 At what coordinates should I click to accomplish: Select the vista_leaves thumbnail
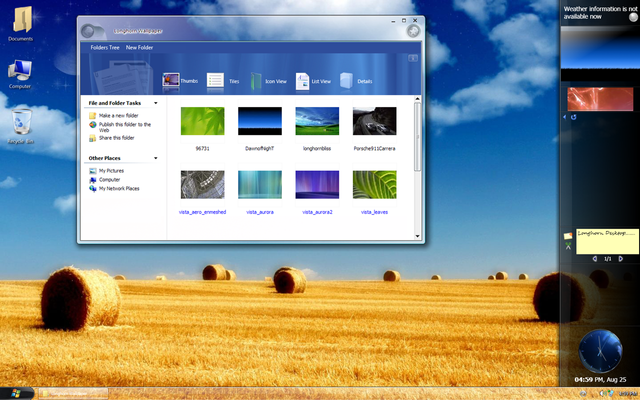tap(374, 184)
